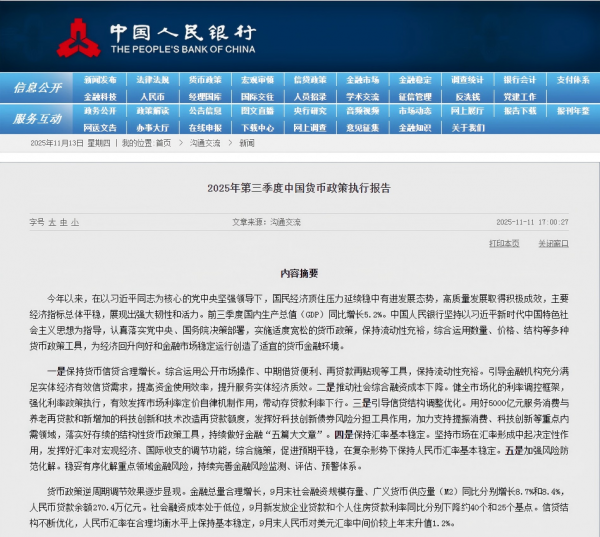The width and height of the screenshot is (600, 537).
Task: Click the 打印本页 print link
Action: point(504,243)
